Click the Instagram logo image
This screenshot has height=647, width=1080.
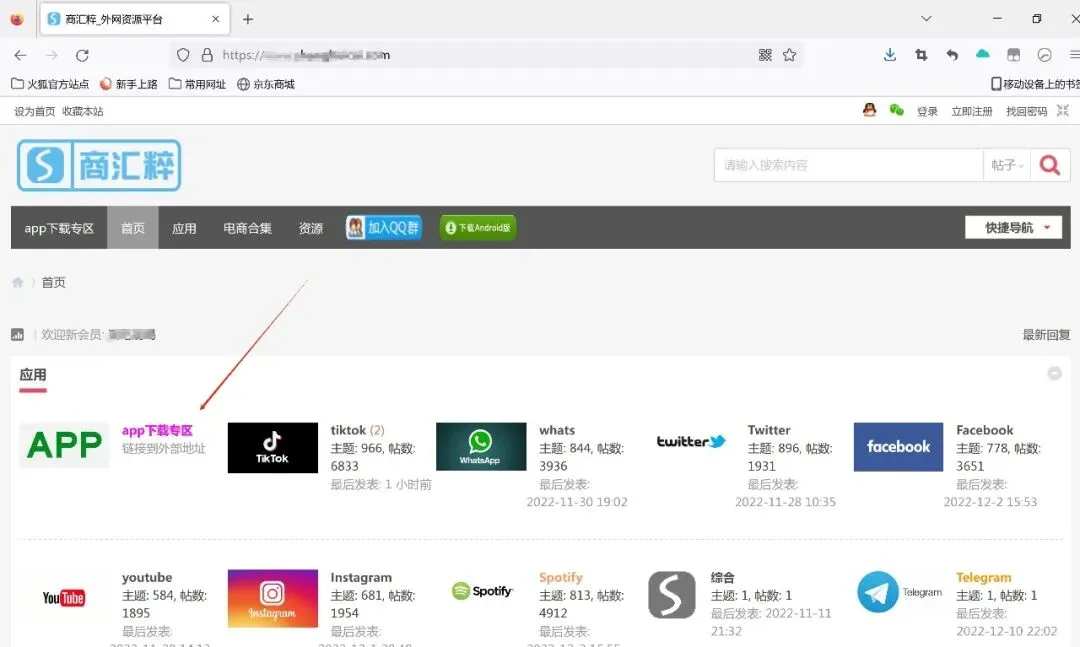pos(273,598)
